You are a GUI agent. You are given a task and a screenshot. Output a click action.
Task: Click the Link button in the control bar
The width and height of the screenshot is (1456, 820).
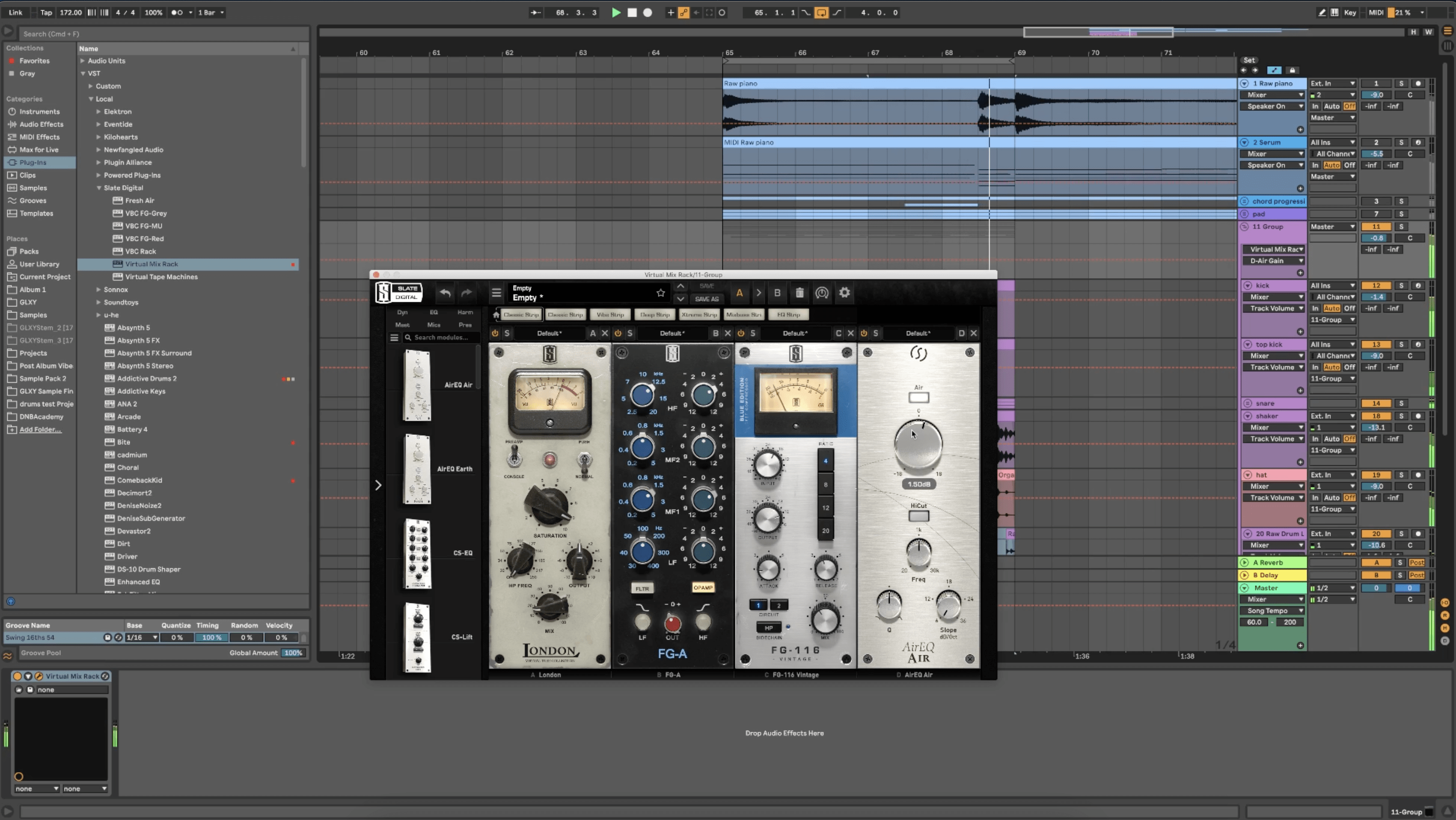click(x=16, y=12)
